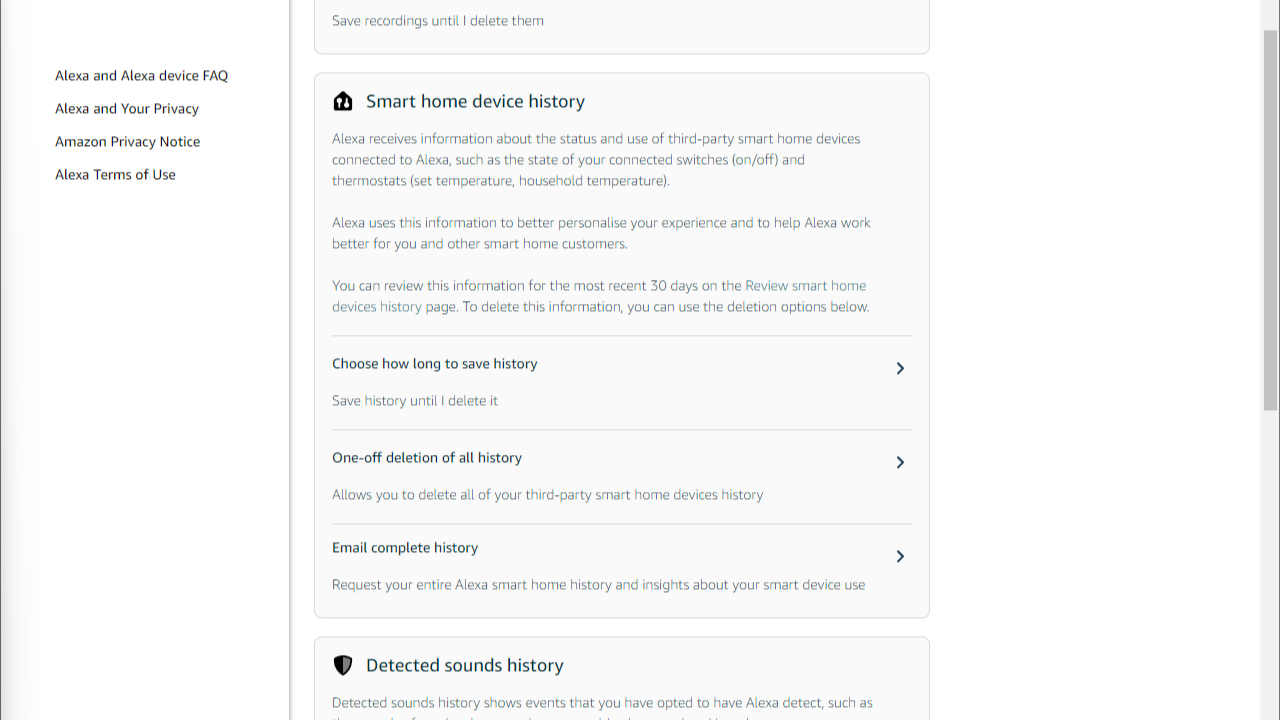This screenshot has width=1280, height=720.
Task: Click the 'Allows you to delete all' description text
Action: [547, 495]
